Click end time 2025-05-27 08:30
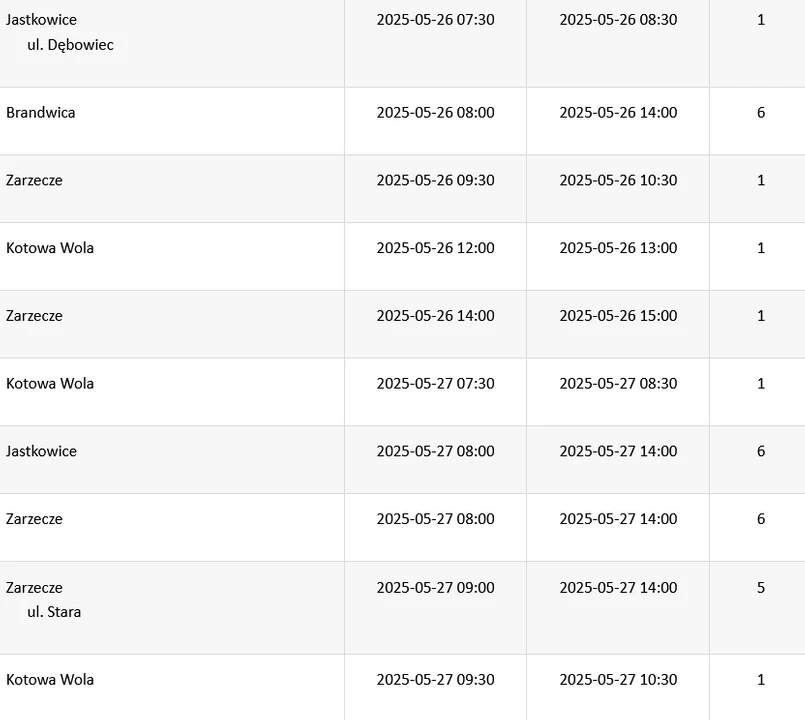The image size is (805, 720). point(618,384)
